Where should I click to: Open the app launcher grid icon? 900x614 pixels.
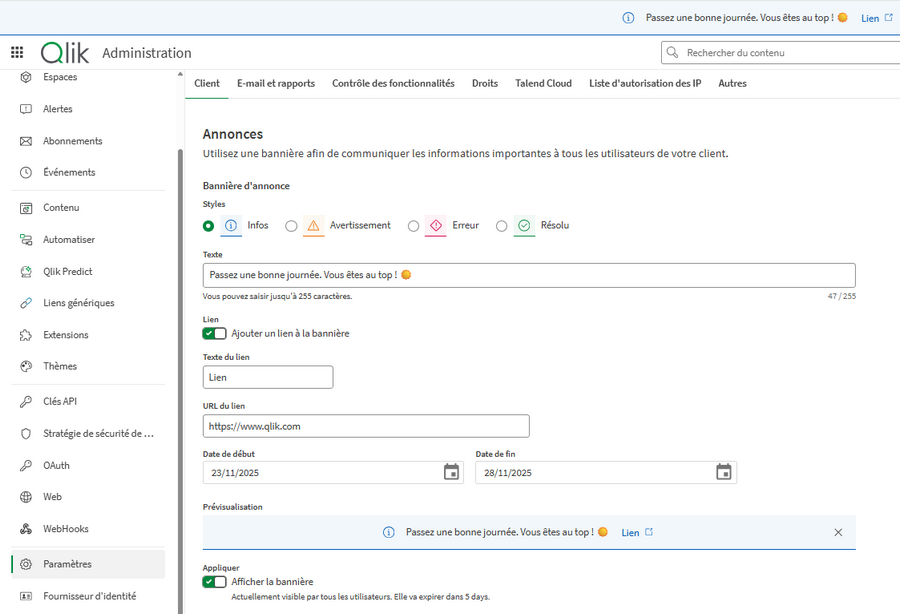click(17, 53)
